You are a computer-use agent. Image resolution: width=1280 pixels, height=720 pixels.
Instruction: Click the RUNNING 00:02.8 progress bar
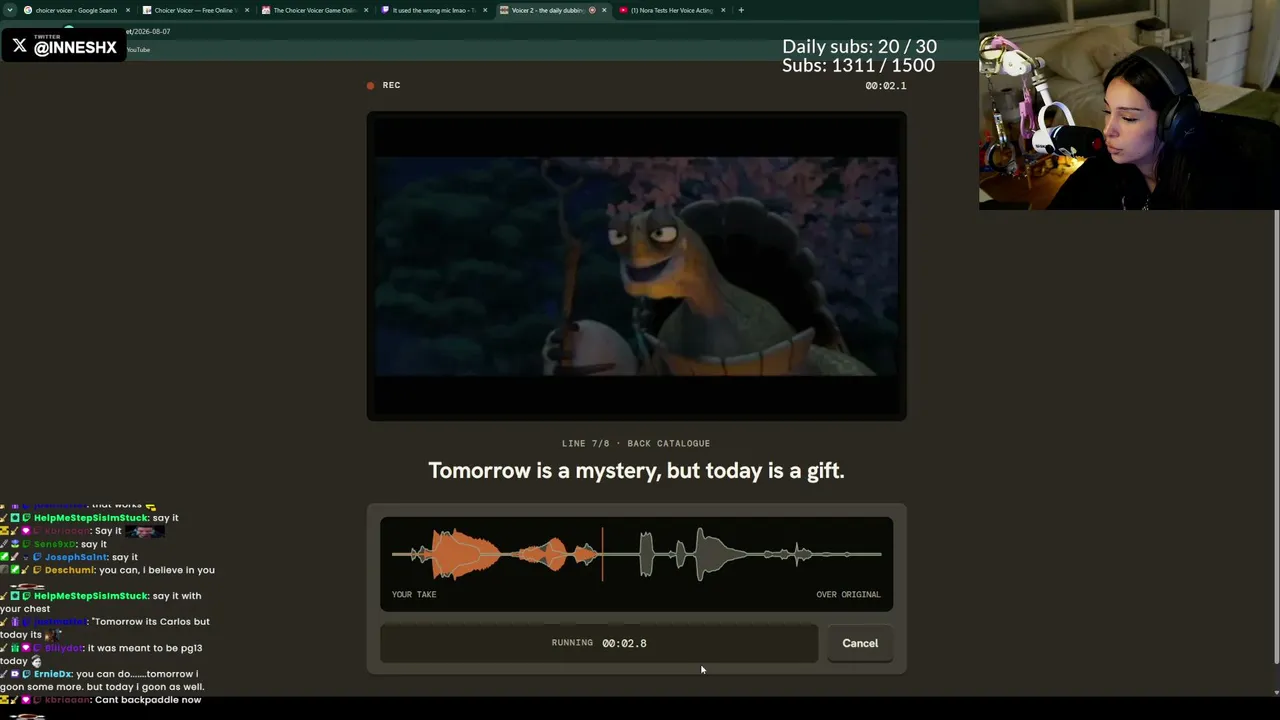click(599, 644)
